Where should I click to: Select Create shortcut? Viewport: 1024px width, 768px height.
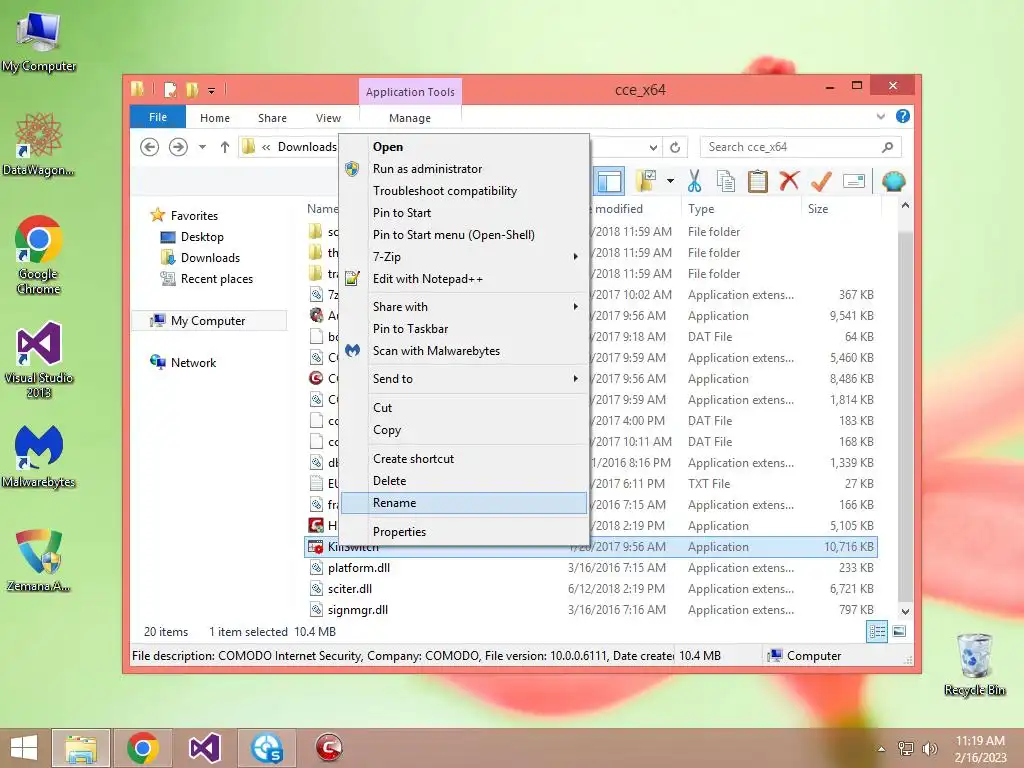coord(464,458)
